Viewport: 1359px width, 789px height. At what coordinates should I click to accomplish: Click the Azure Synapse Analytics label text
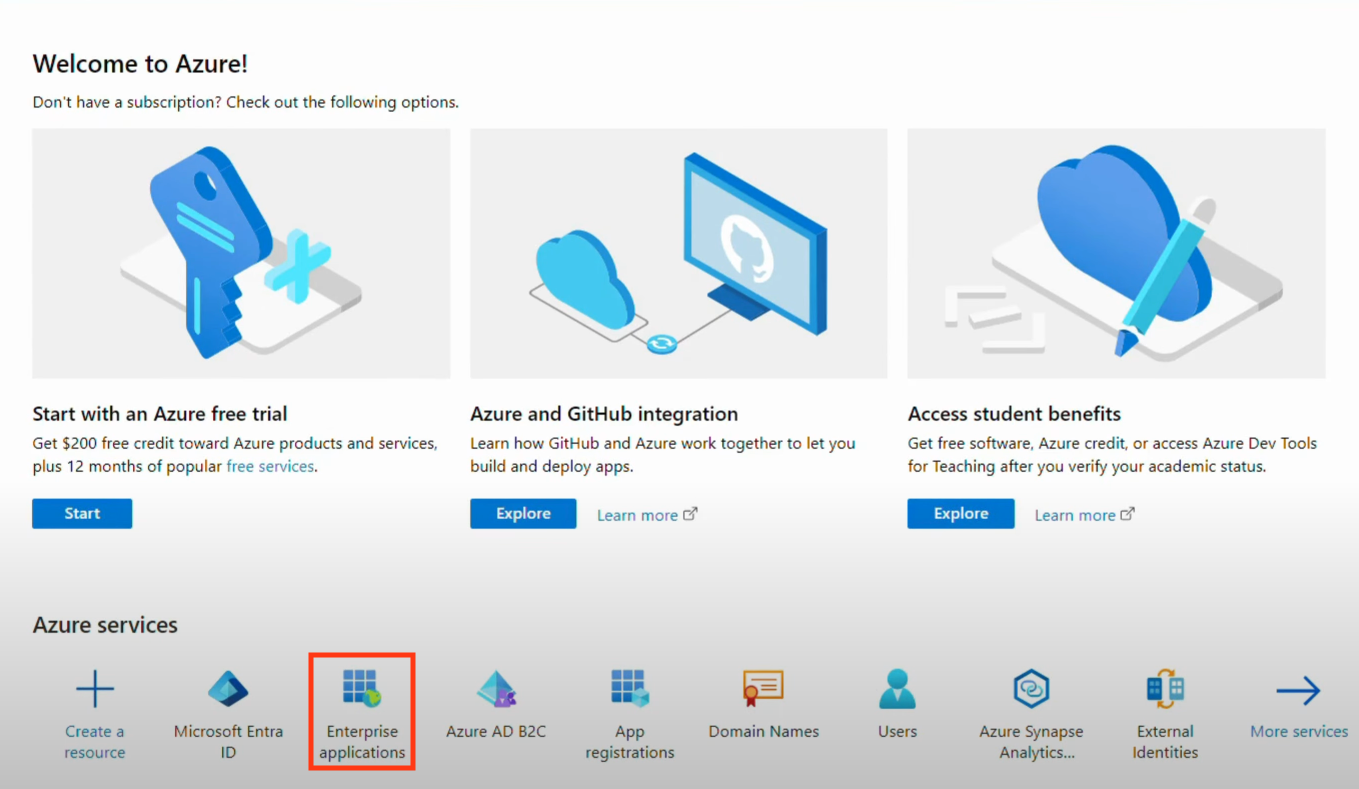tap(1031, 742)
